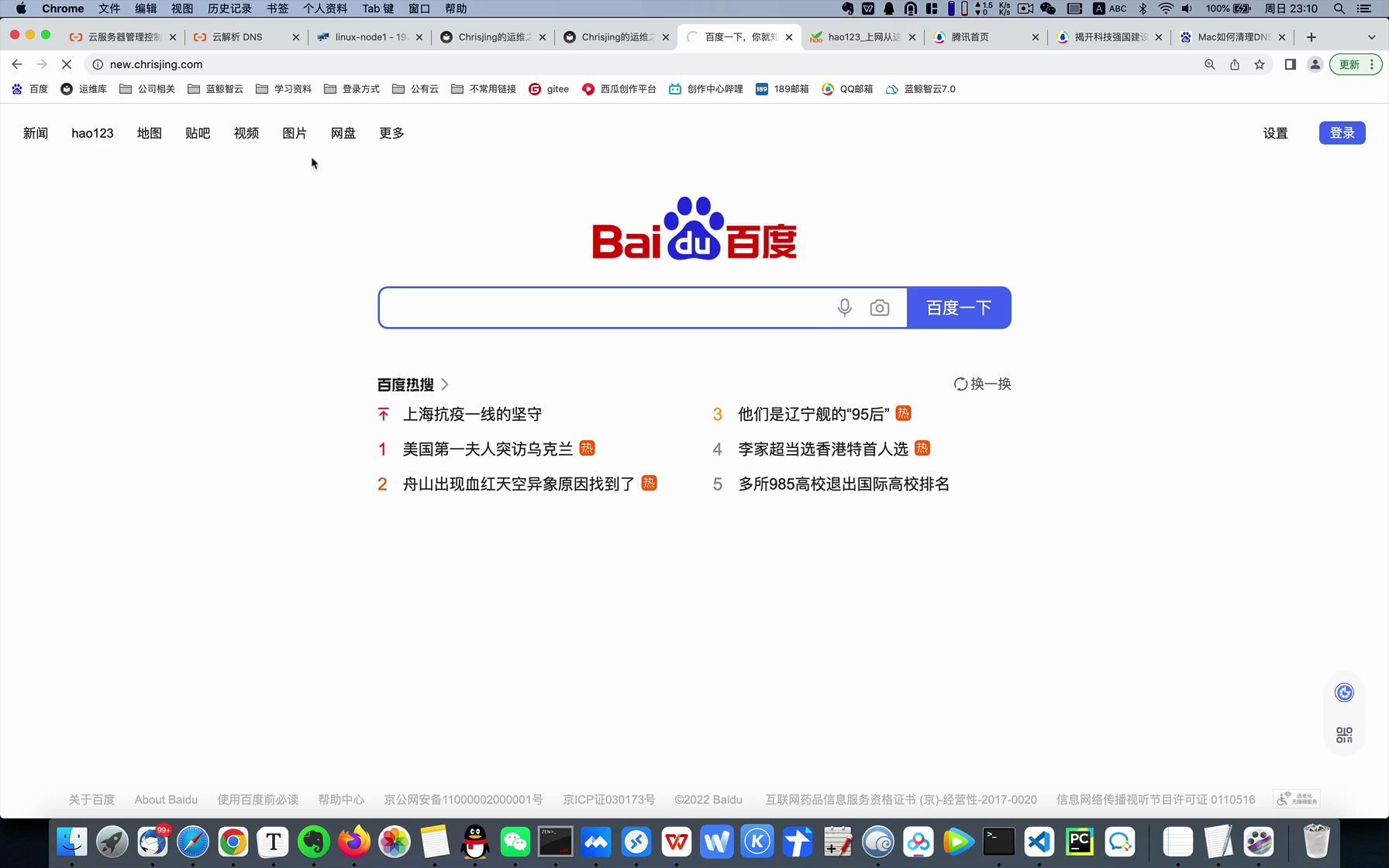Image resolution: width=1389 pixels, height=868 pixels.
Task: Open the 网盘 link
Action: 343,133
